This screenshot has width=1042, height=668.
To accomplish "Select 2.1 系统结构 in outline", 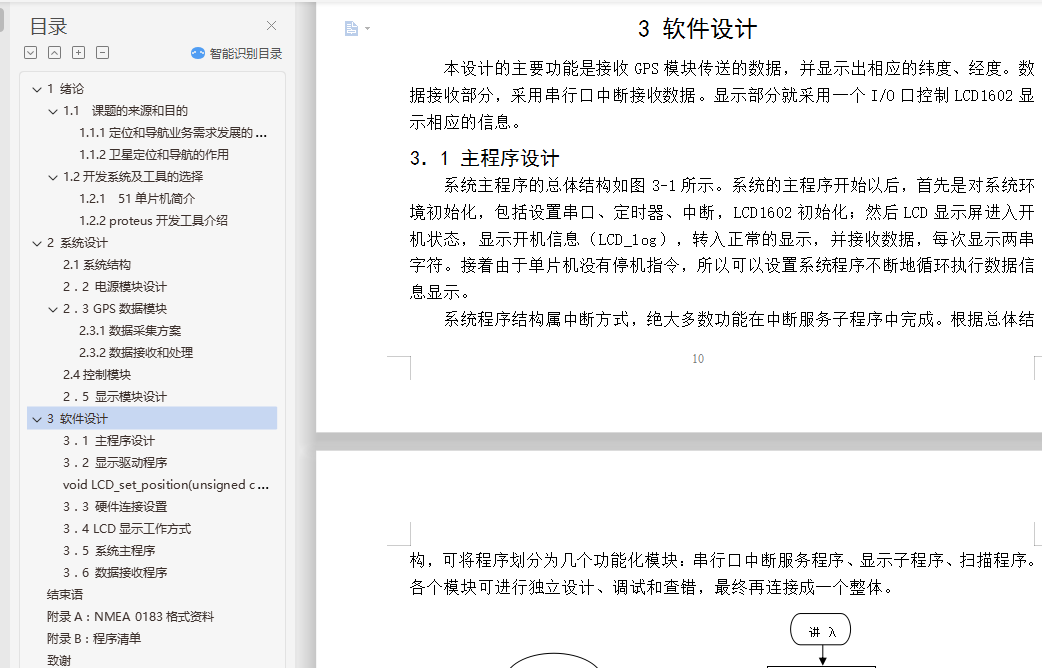I will point(97,265).
